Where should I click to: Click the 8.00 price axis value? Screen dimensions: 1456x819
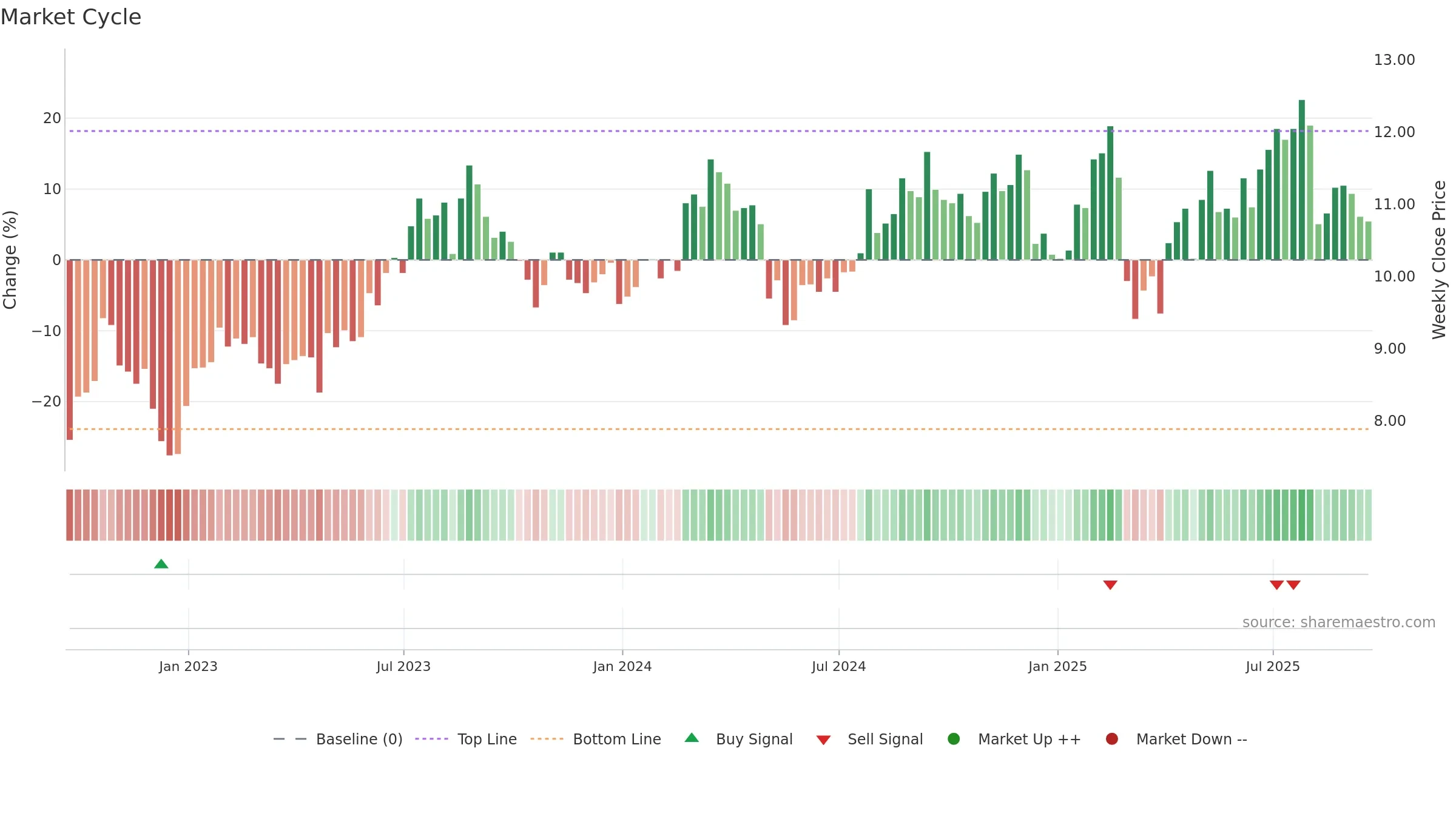tap(1390, 420)
